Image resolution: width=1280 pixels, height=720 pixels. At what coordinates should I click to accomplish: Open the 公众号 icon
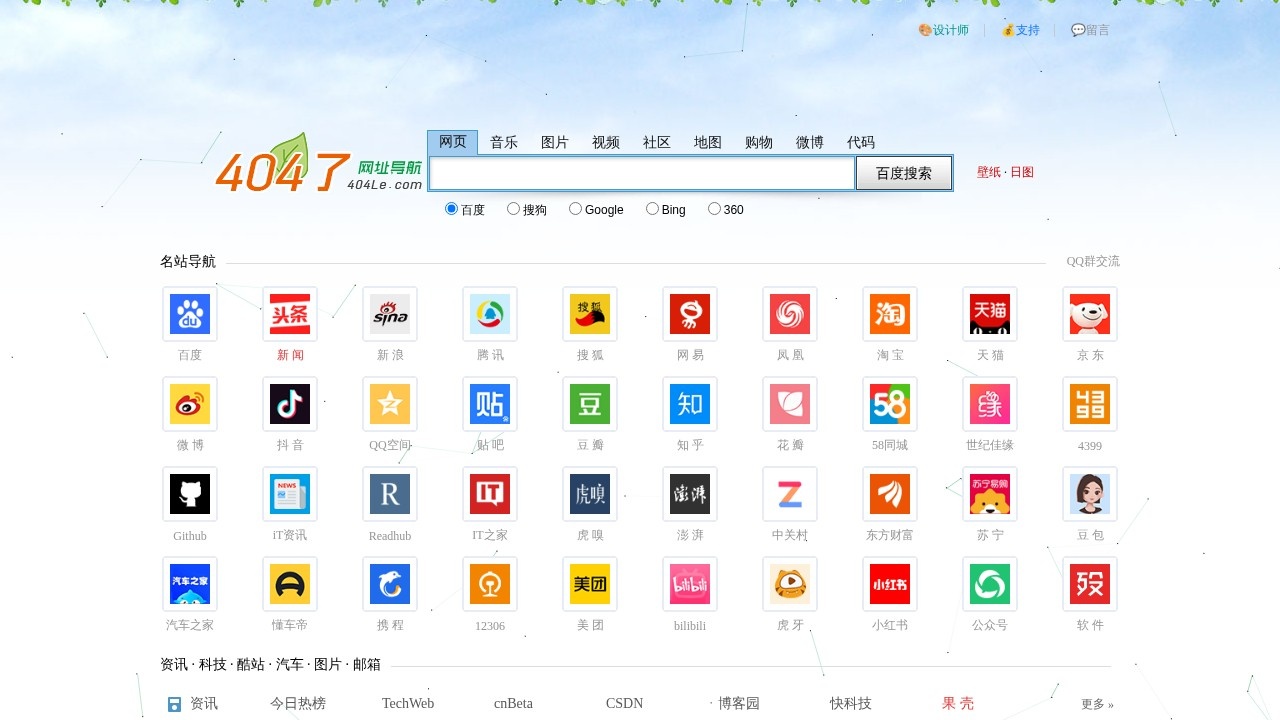990,584
